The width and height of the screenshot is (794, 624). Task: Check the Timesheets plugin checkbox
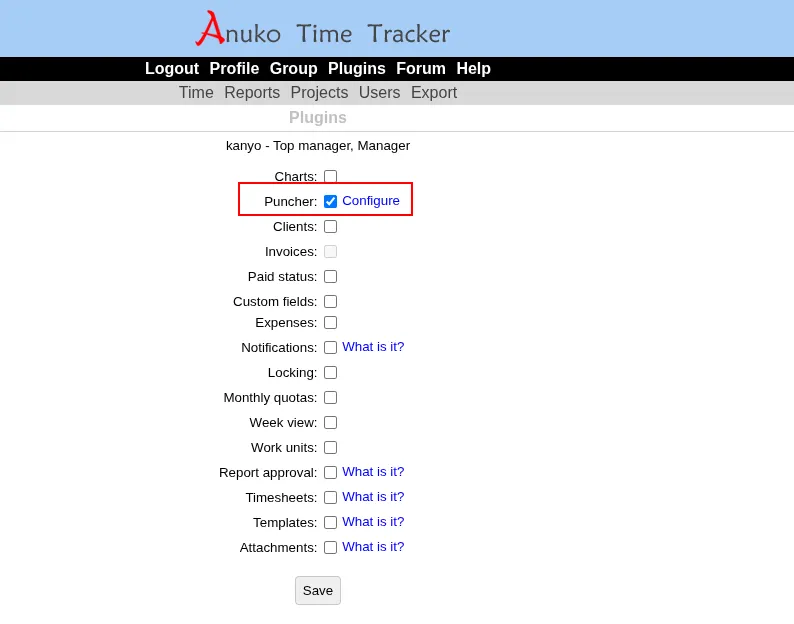tap(330, 497)
